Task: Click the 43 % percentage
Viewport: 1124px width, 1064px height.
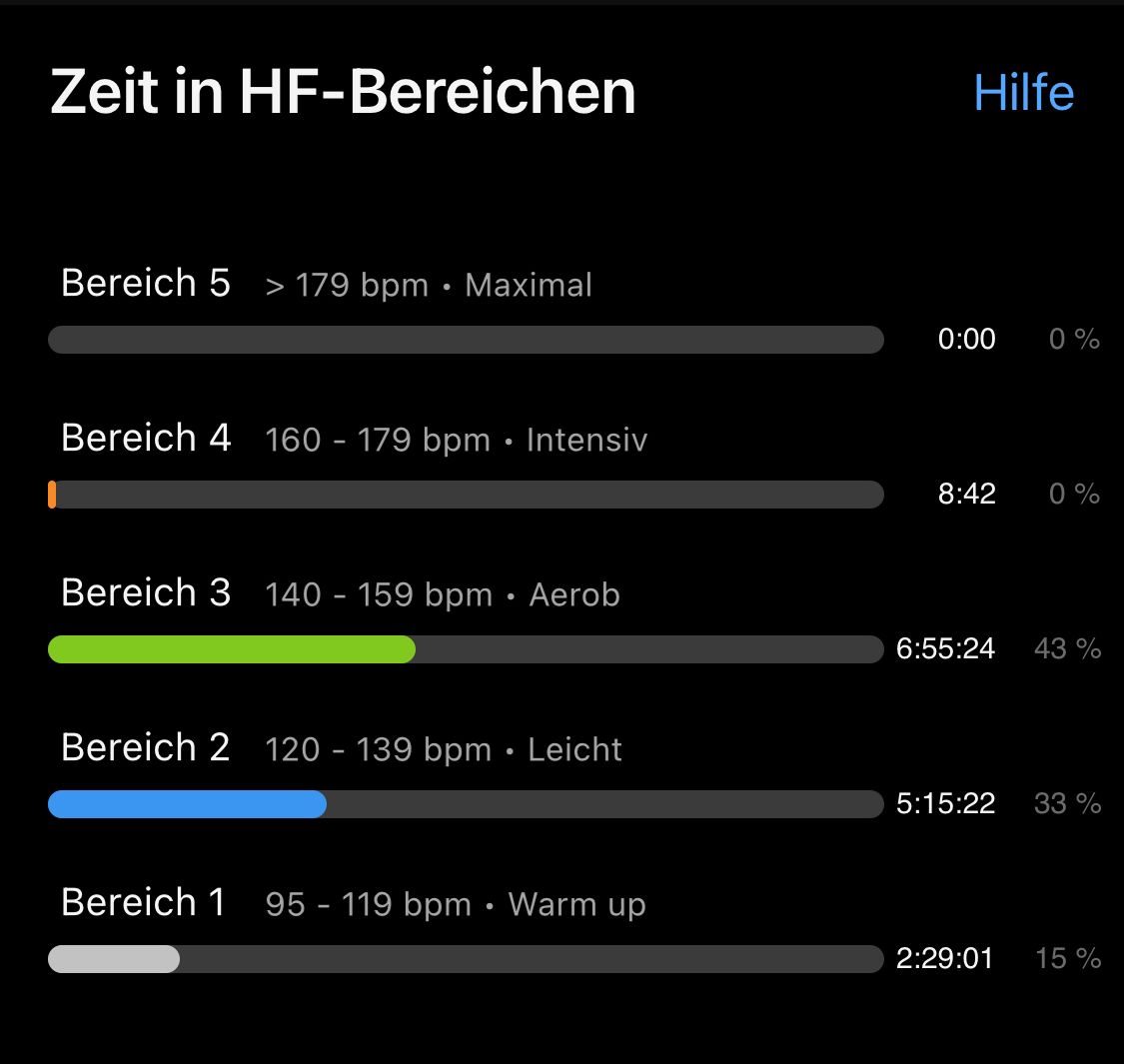Action: pos(1067,648)
